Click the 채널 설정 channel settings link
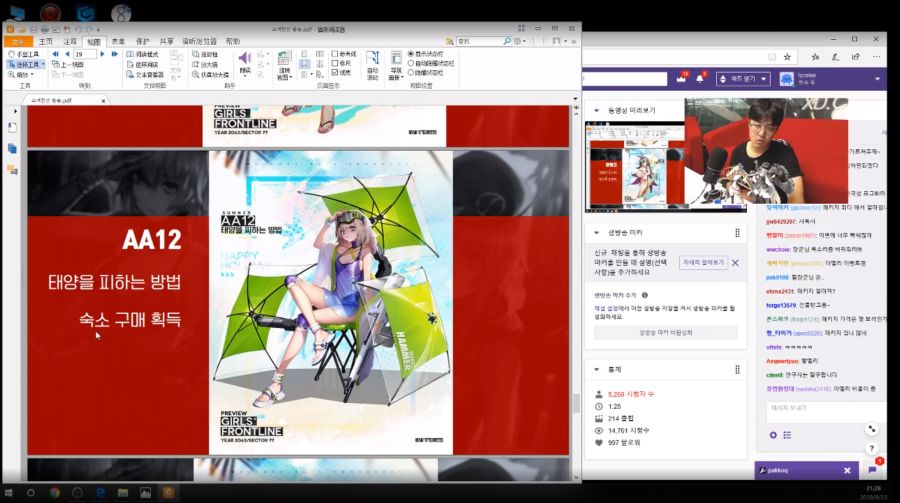 pos(606,308)
